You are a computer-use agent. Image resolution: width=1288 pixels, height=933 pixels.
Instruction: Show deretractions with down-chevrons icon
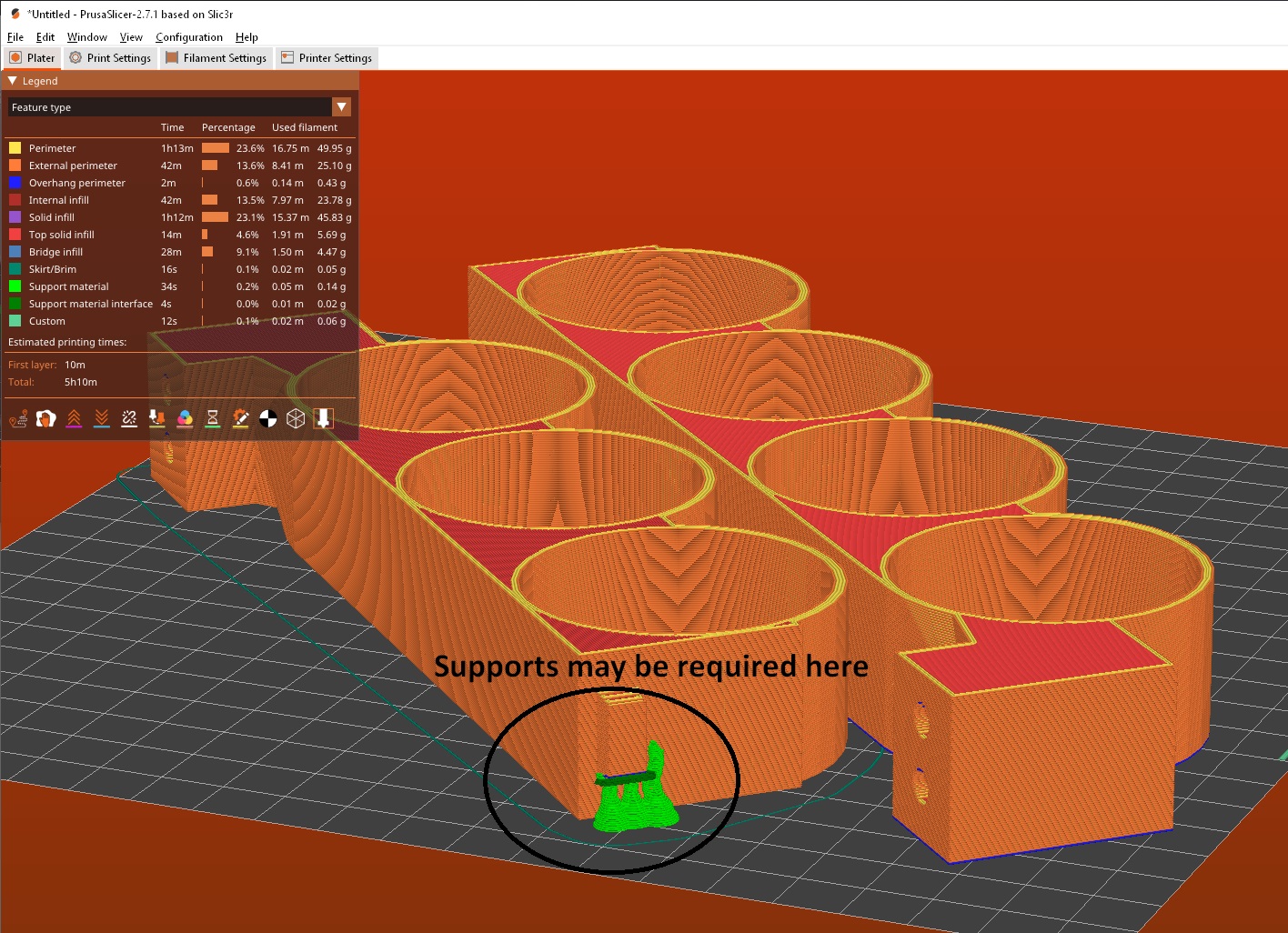(x=102, y=418)
